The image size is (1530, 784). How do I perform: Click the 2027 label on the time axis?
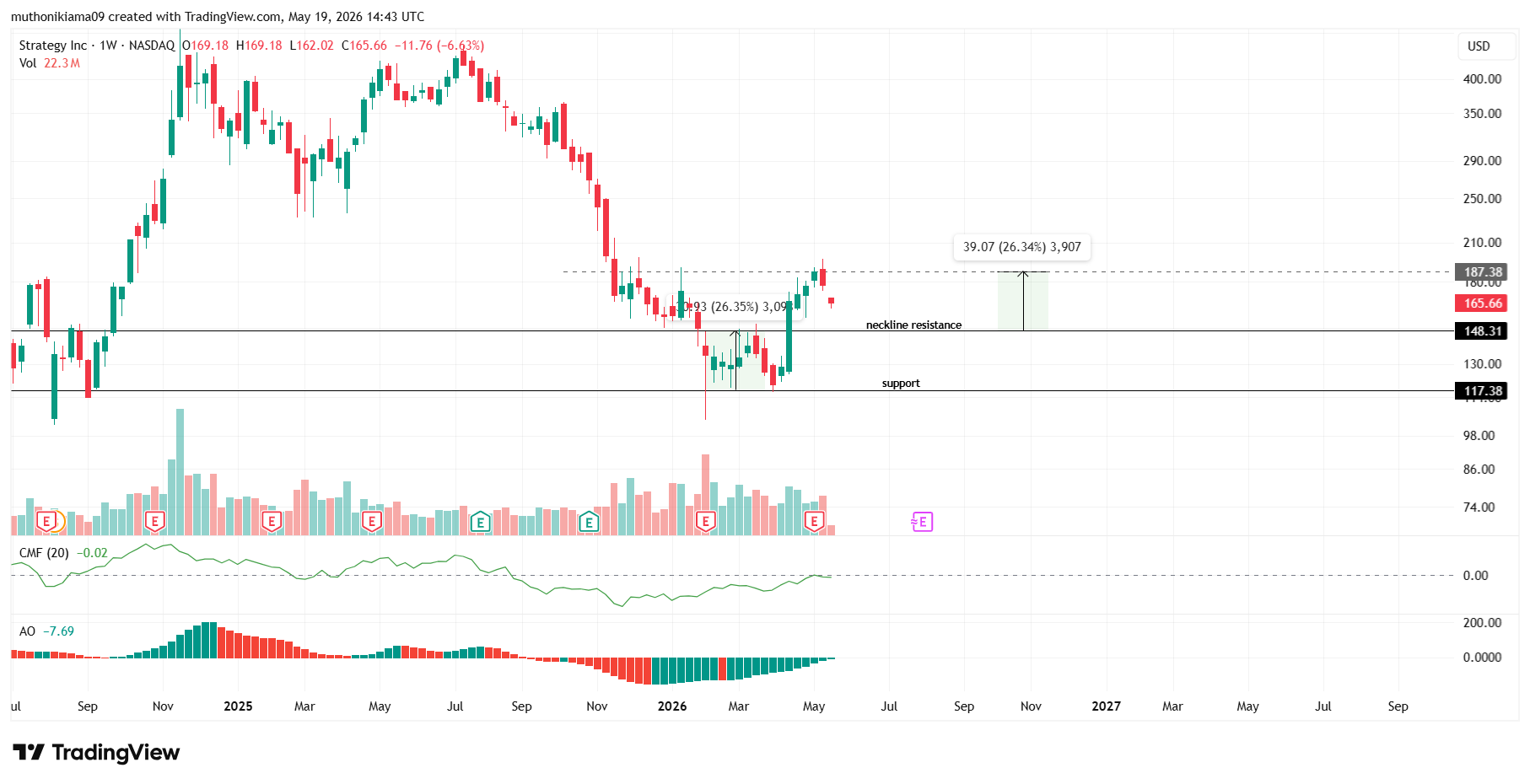click(x=1106, y=706)
